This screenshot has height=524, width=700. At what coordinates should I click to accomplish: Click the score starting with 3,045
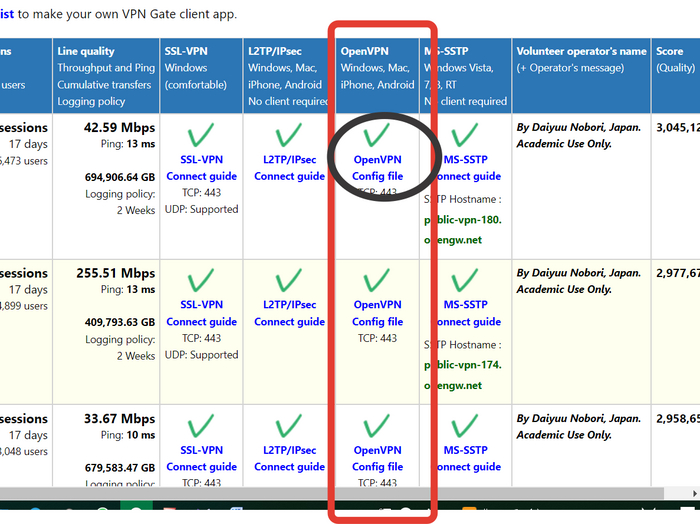tap(678, 128)
